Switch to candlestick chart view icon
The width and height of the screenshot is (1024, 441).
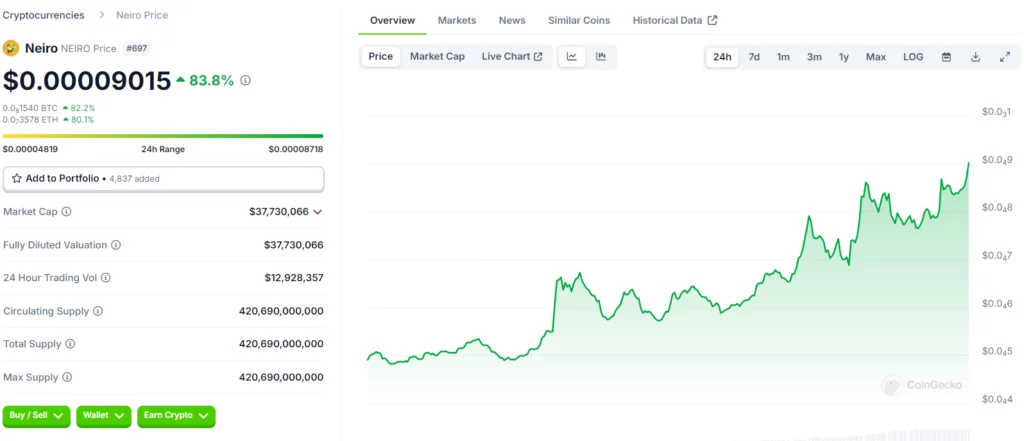(x=601, y=57)
